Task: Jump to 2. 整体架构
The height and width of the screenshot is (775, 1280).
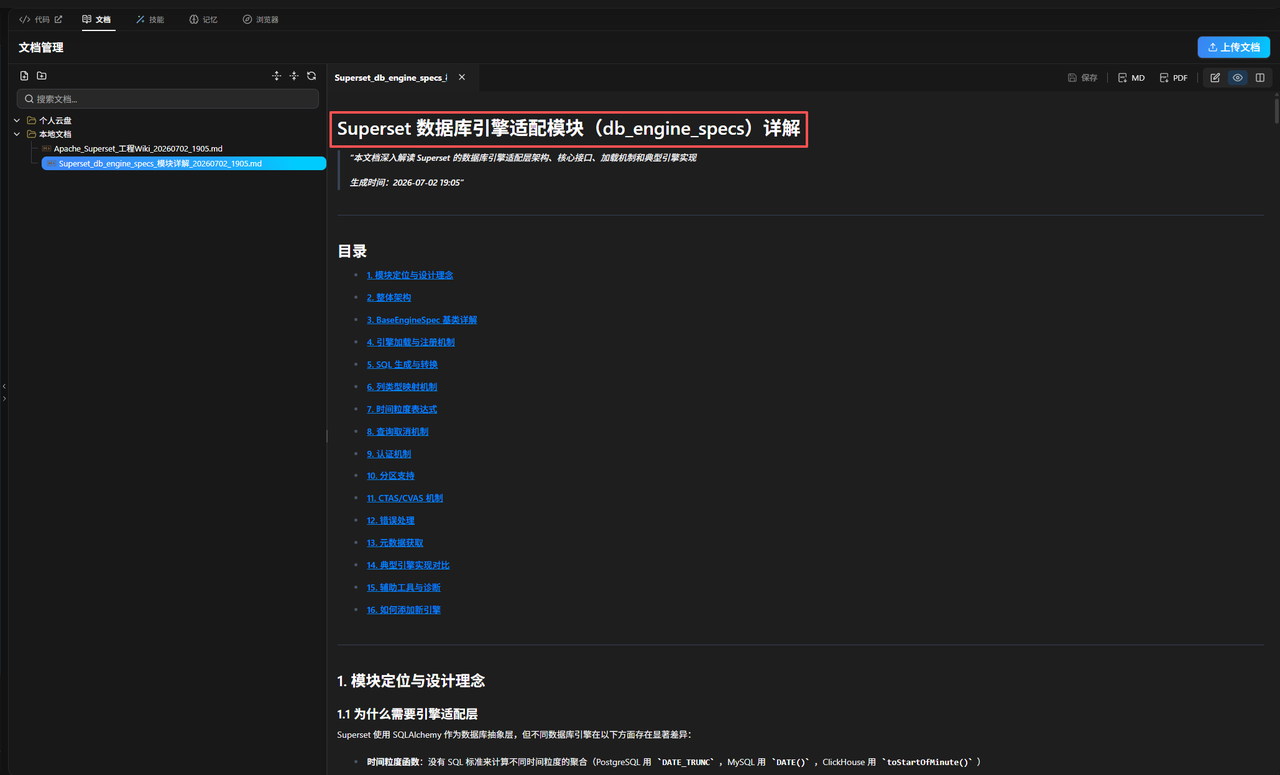Action: coord(389,298)
